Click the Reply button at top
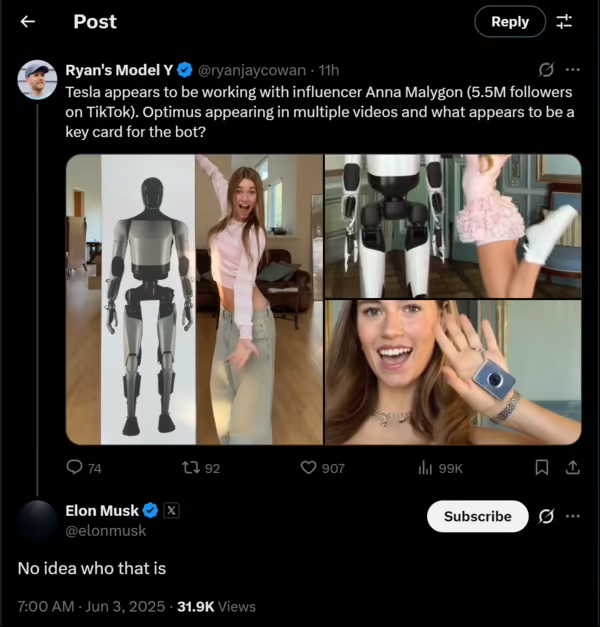Viewport: 600px width, 627px height. (510, 21)
